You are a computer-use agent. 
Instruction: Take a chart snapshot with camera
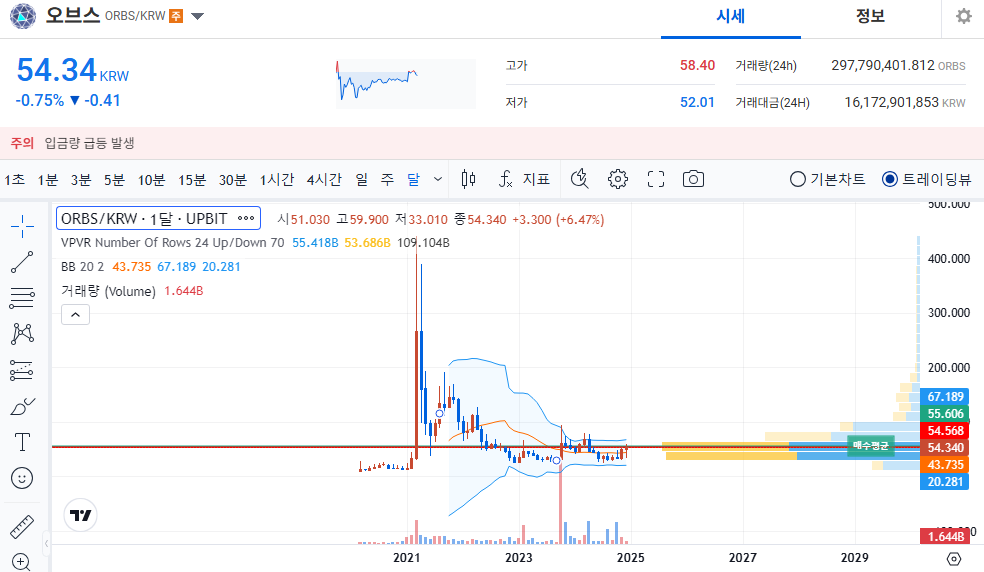(x=693, y=180)
